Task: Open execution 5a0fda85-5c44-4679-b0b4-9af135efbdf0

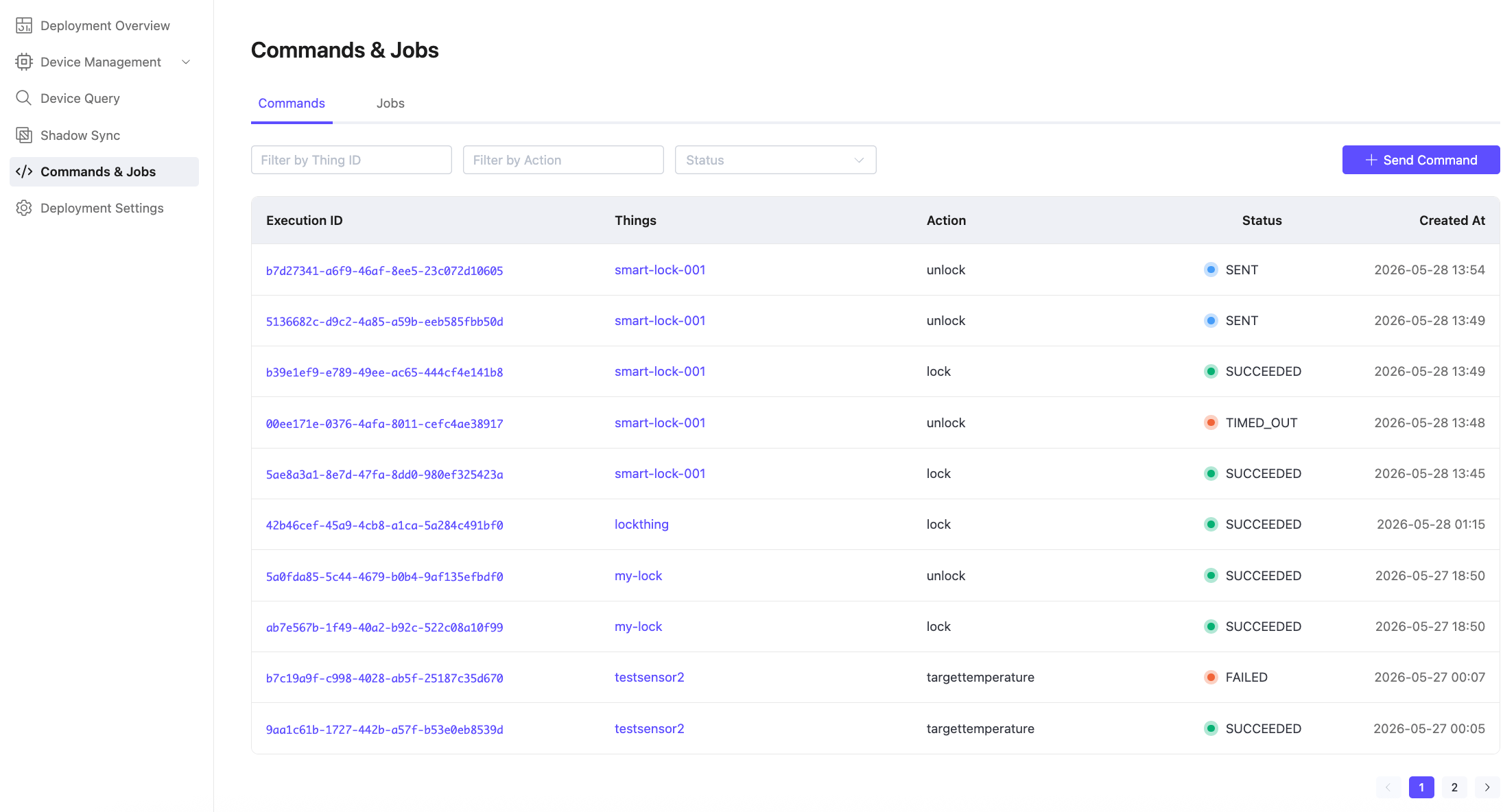Action: (x=384, y=577)
